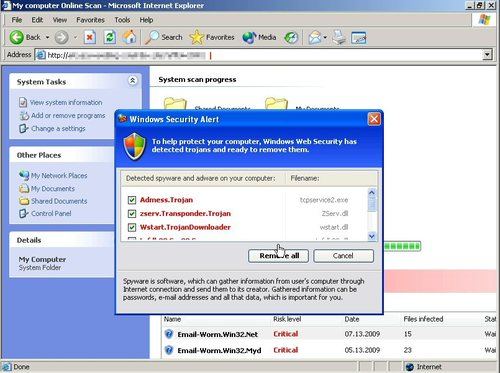Screen dimensions: 500x373
Task: Select the Email-Worm.Win32.Myd row name
Action: 219,350
